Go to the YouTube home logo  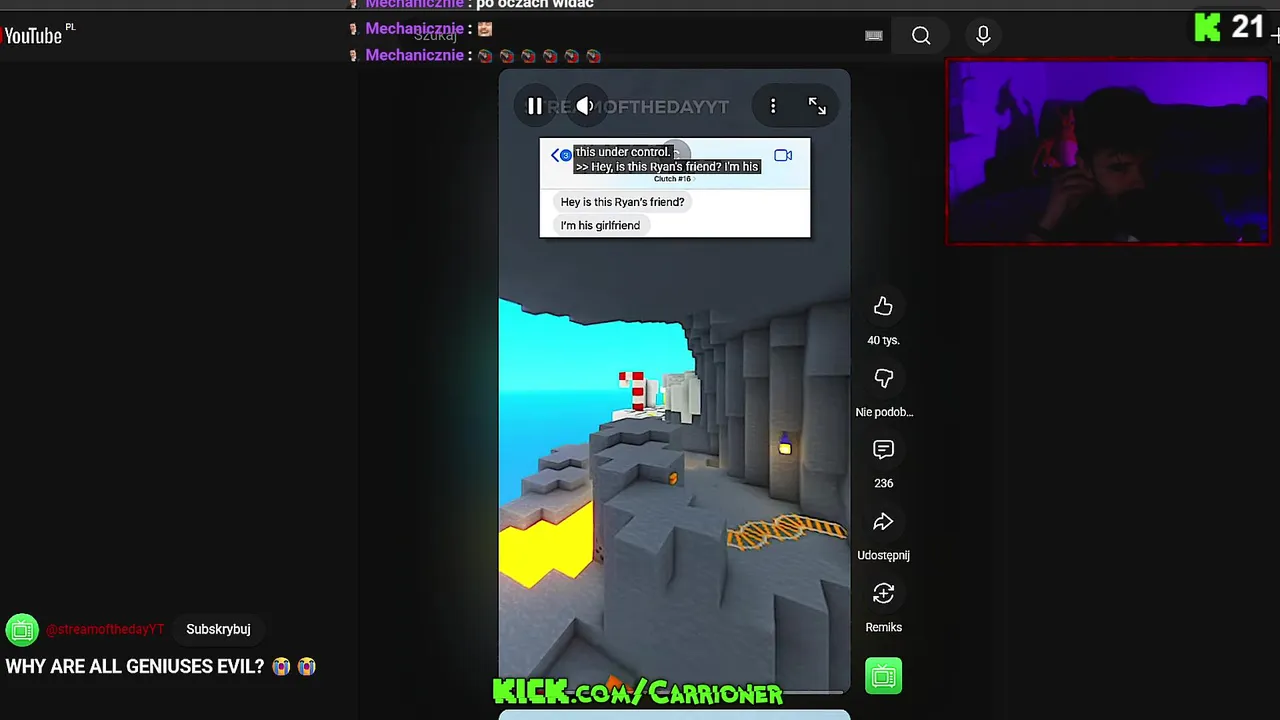pos(33,36)
